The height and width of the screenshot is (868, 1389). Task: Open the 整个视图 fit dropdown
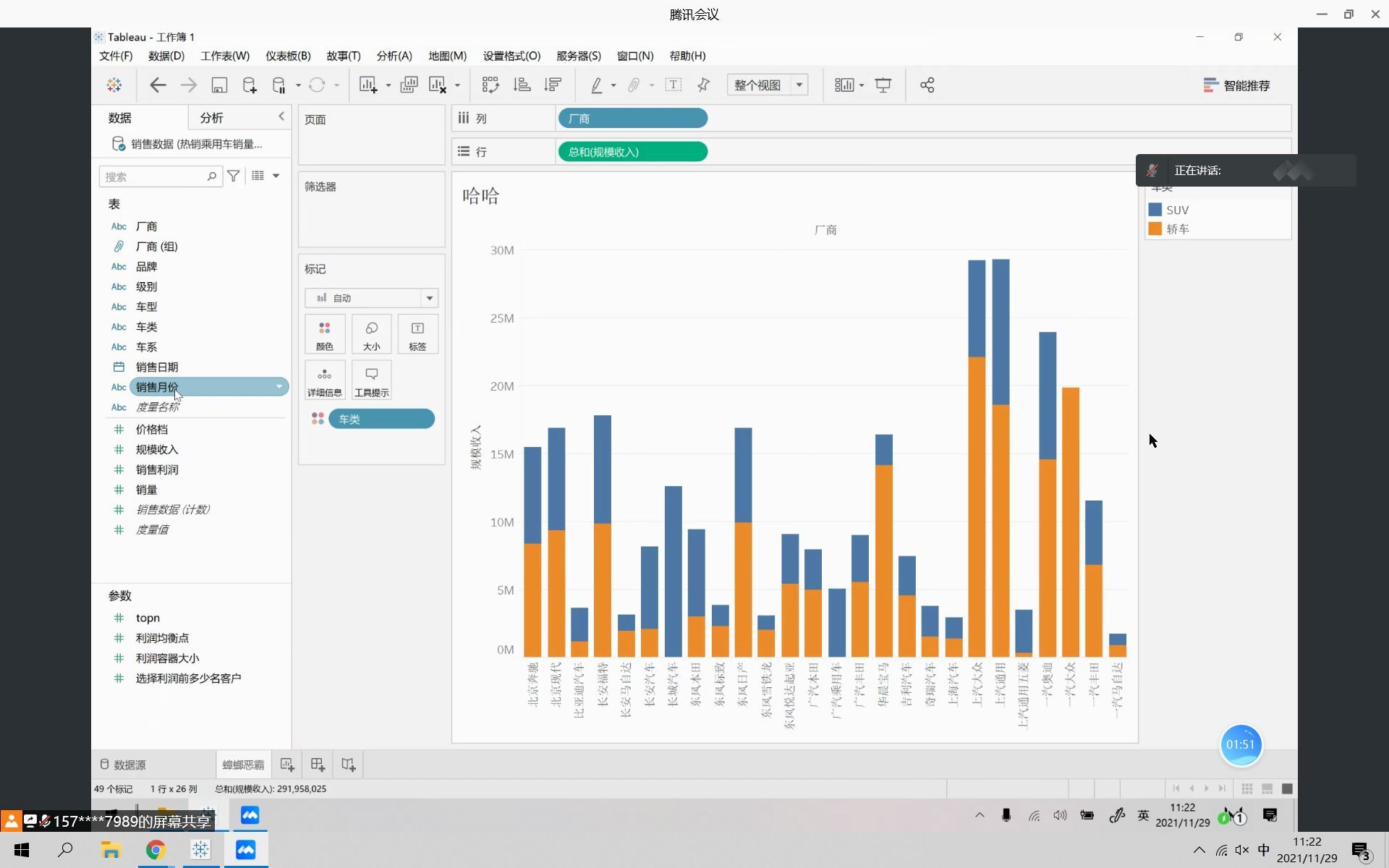(799, 85)
